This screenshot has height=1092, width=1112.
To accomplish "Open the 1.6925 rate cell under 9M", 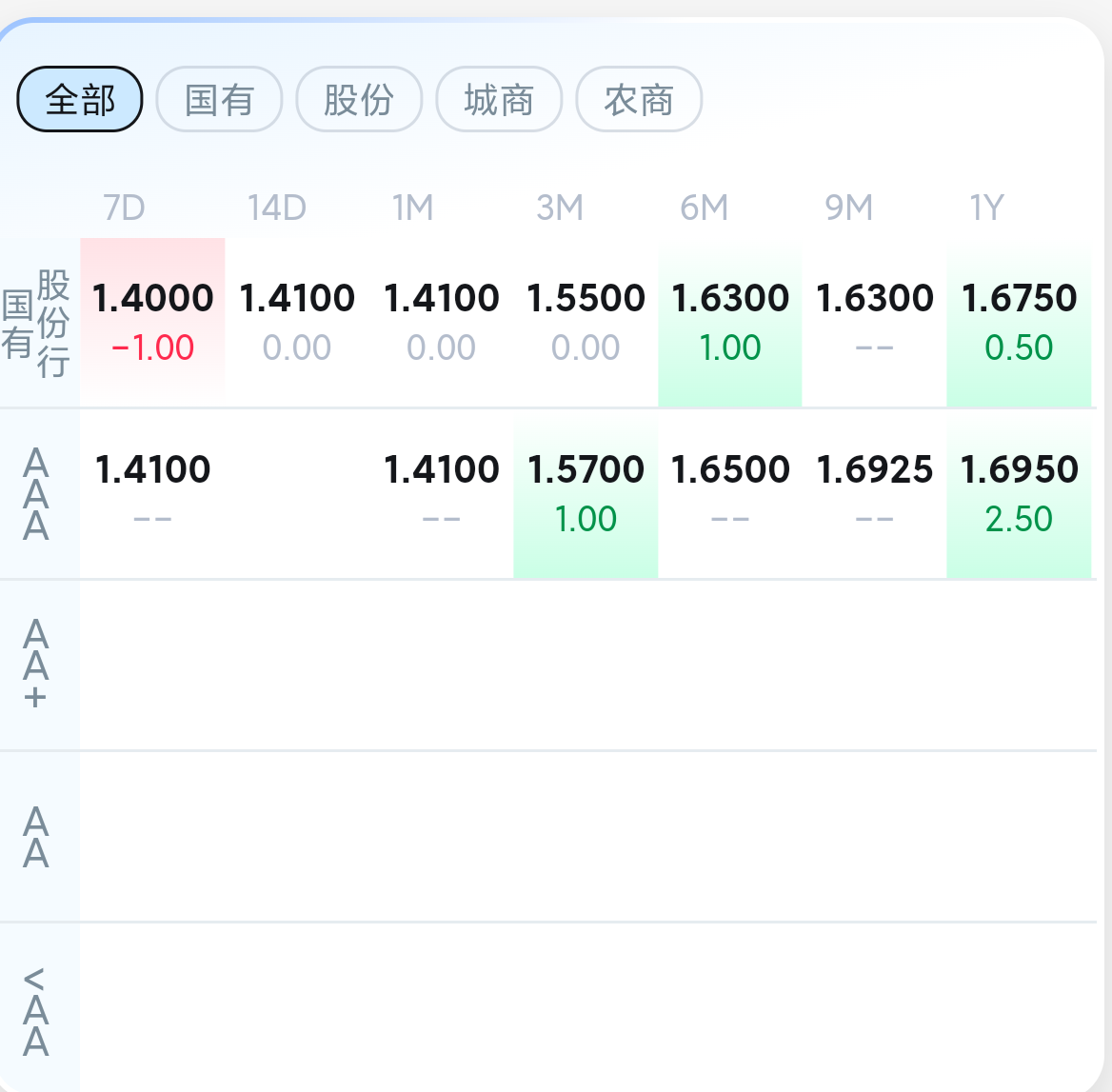I will pyautogui.click(x=874, y=493).
